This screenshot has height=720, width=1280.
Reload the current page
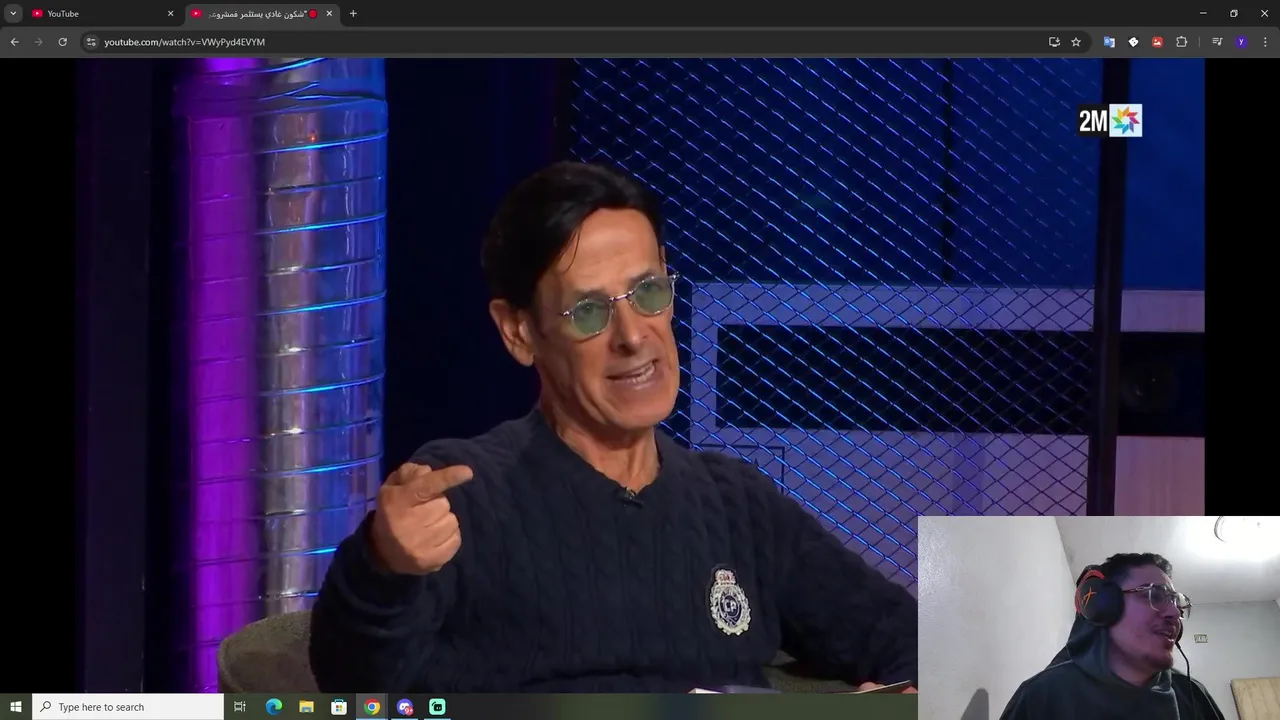pyautogui.click(x=62, y=42)
